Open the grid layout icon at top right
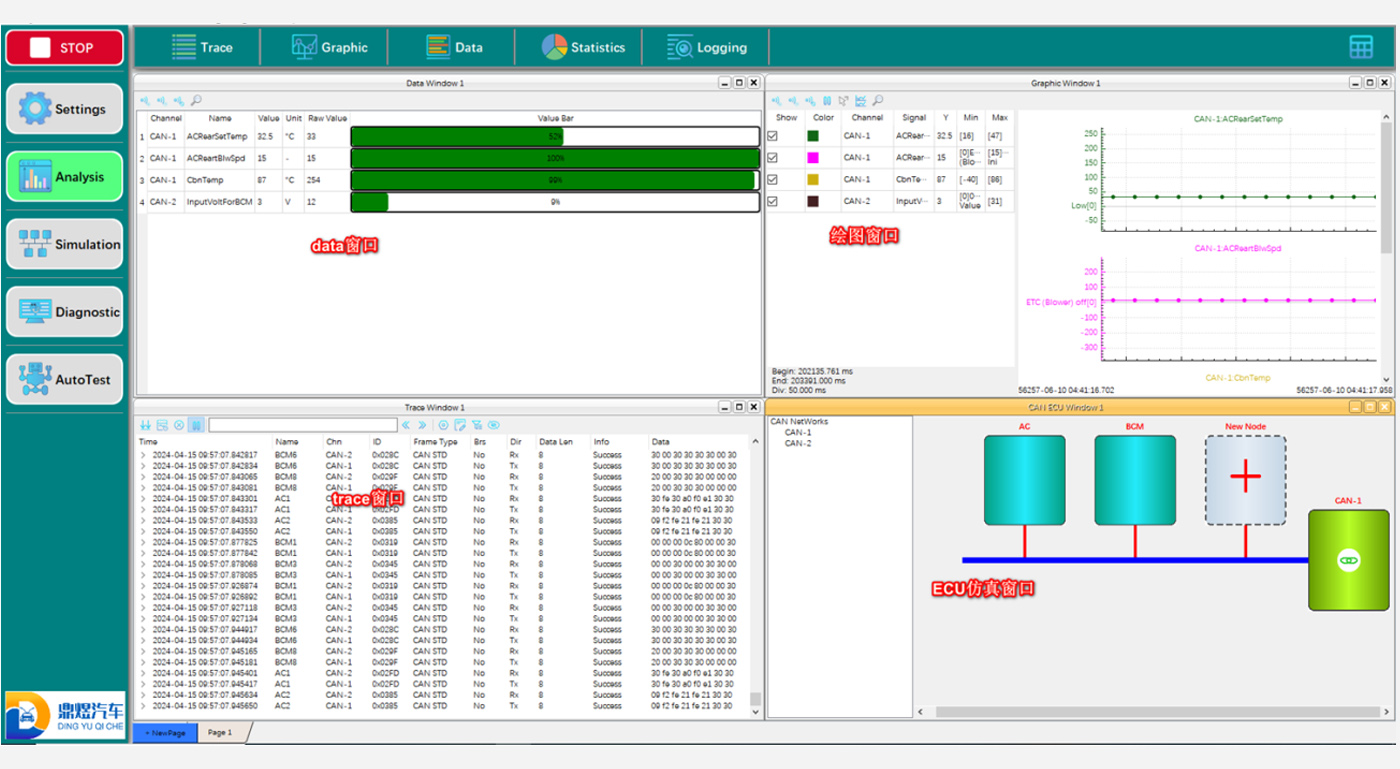 1360,47
